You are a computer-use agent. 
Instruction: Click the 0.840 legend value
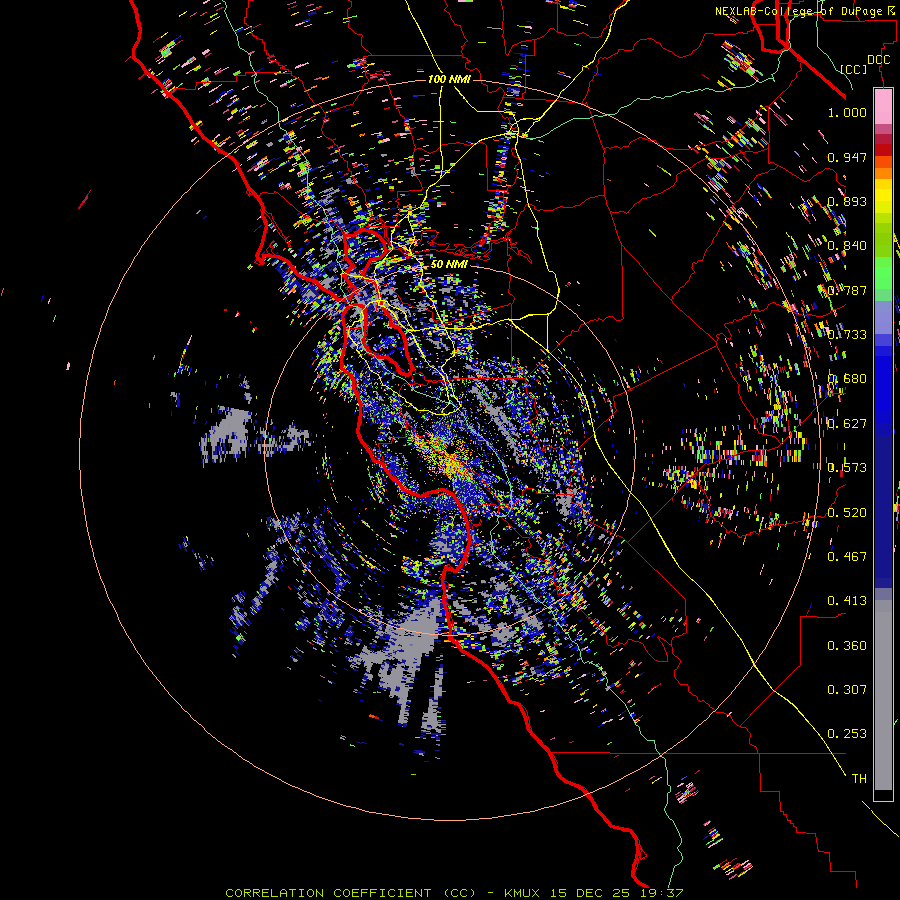(847, 245)
